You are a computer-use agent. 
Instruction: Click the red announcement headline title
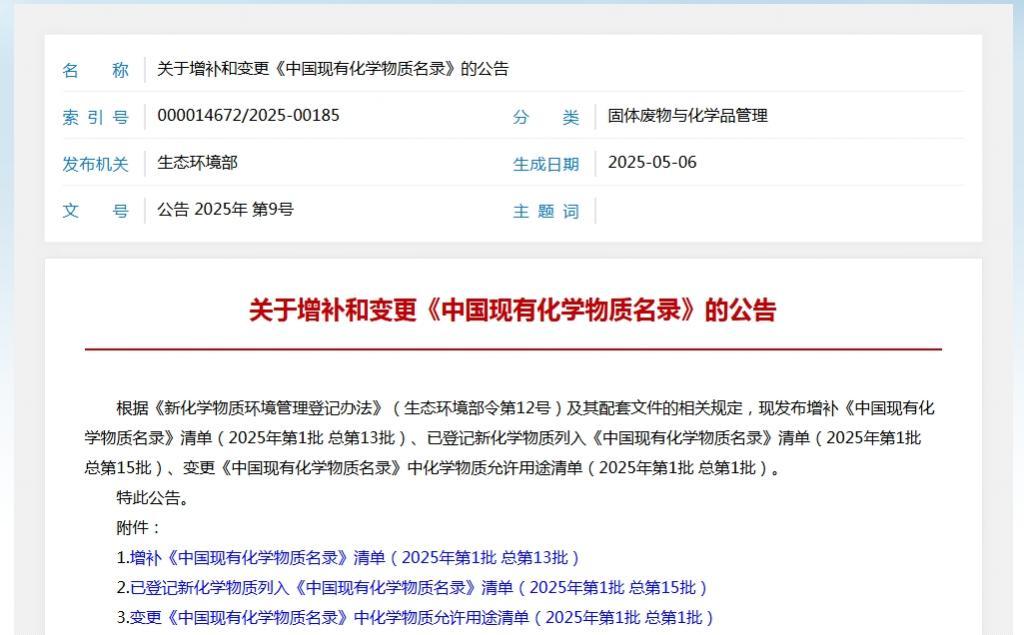click(513, 310)
